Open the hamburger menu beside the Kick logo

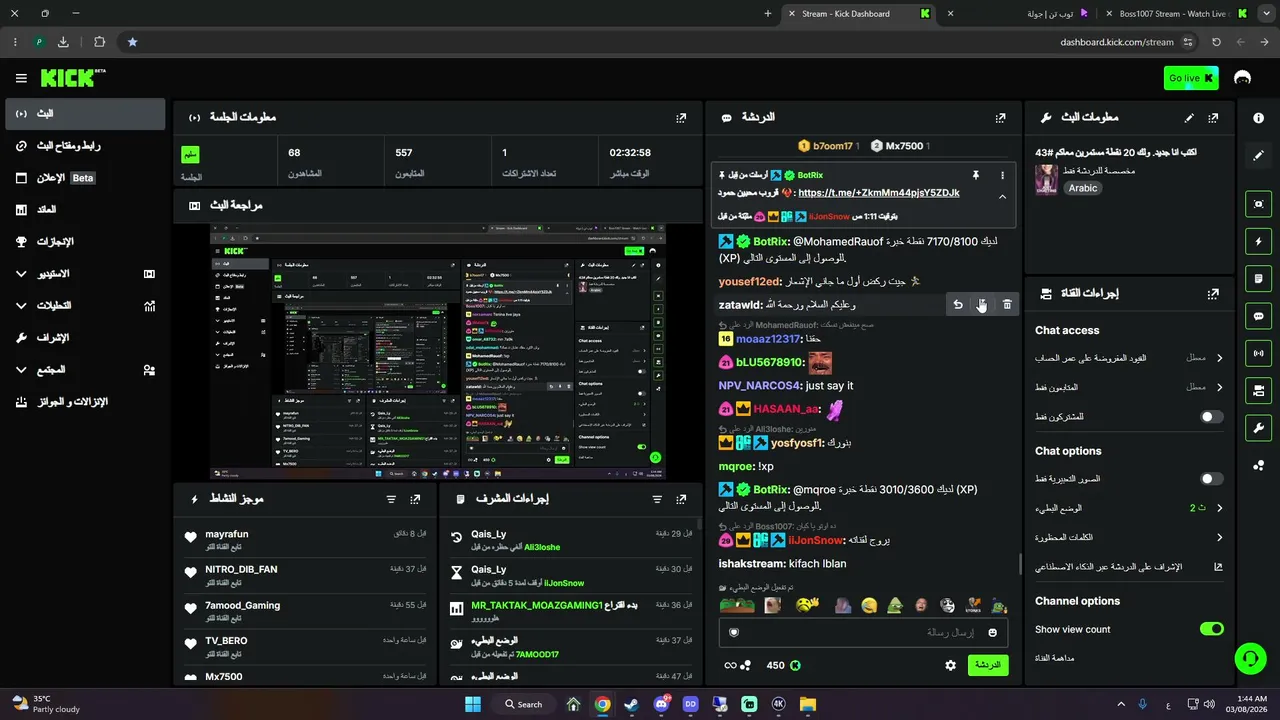pyautogui.click(x=21, y=78)
